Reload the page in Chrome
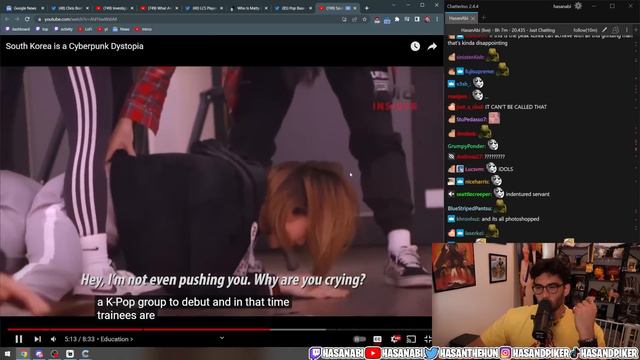This screenshot has height=360, width=640. pos(27,19)
